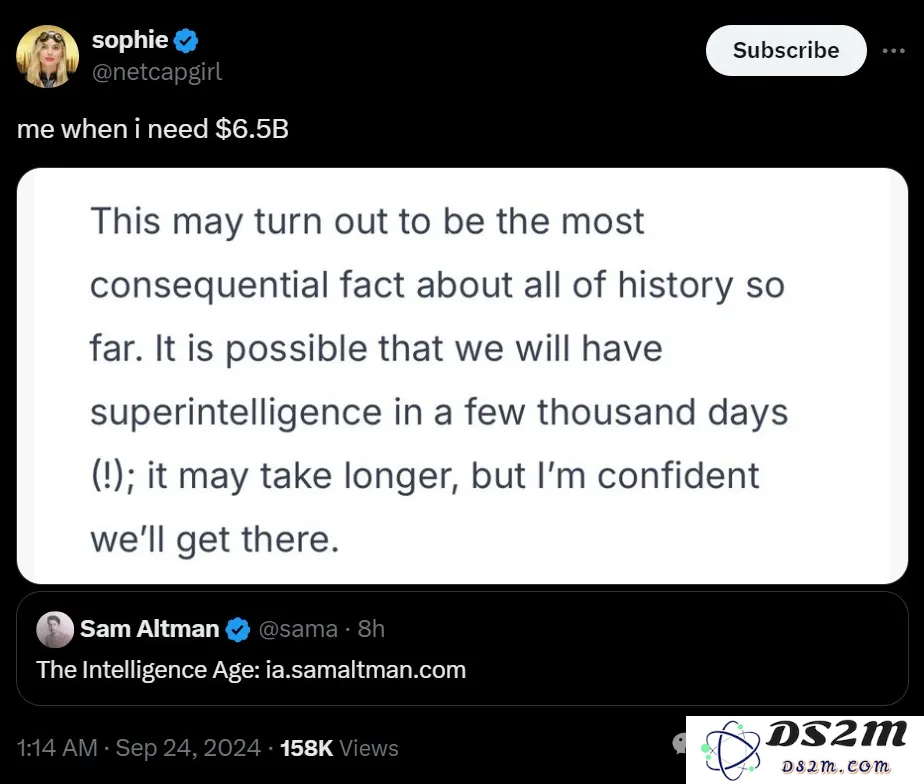The image size is (924, 784).
Task: Click sophie's blue verified badge
Action: (186, 41)
